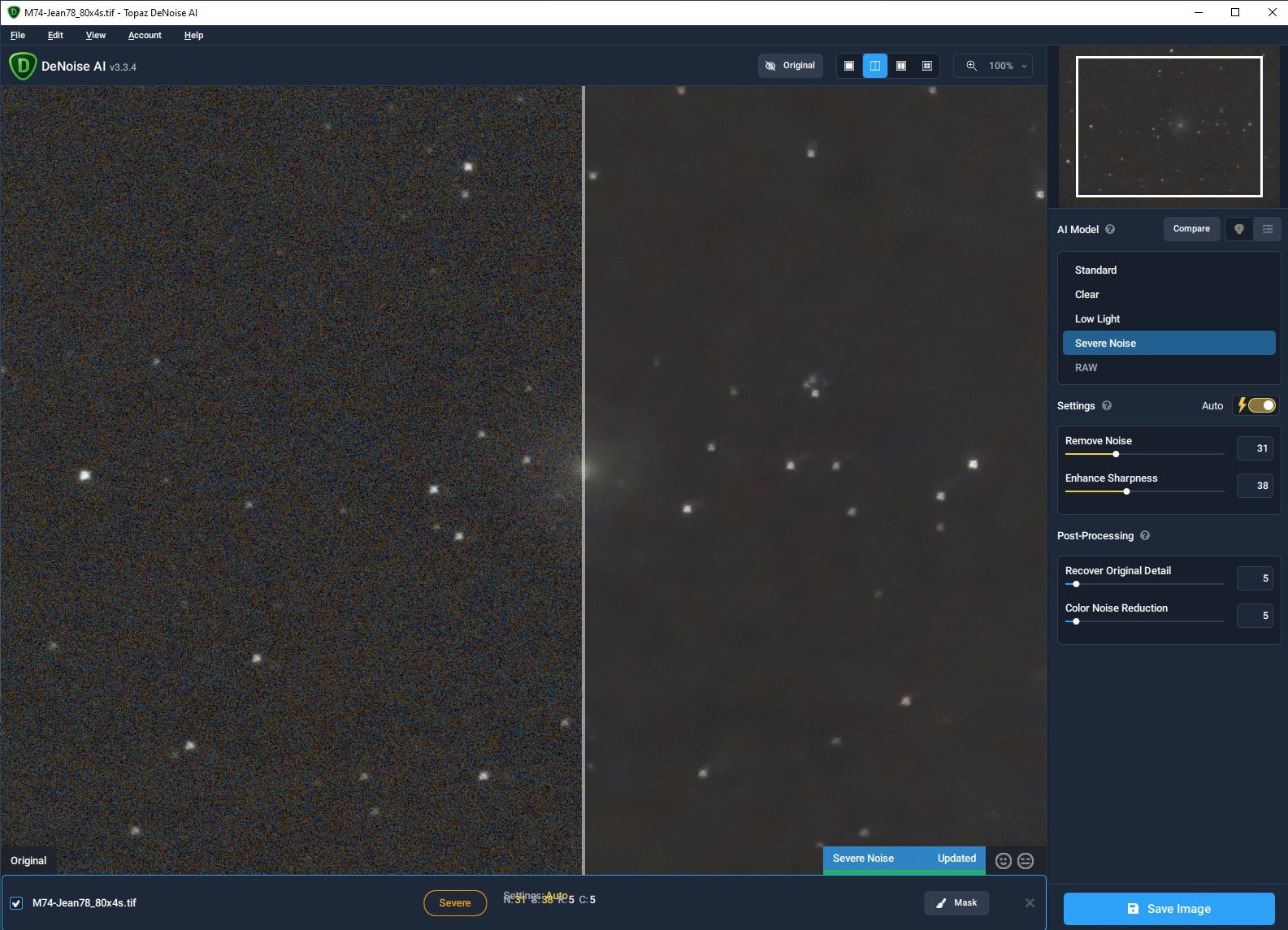
Task: Toggle the Auto settings switch
Action: click(1261, 405)
